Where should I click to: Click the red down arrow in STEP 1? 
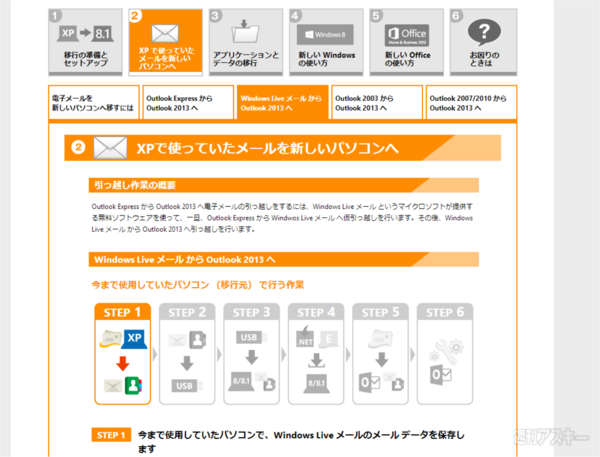click(x=122, y=363)
